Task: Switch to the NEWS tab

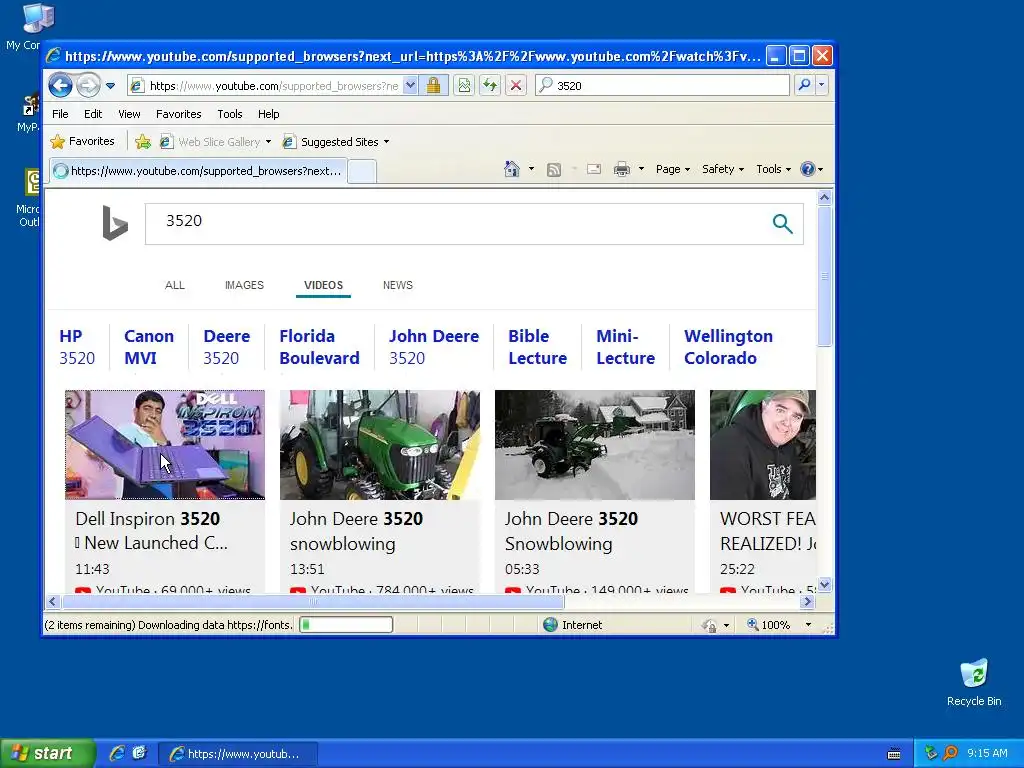Action: point(398,285)
